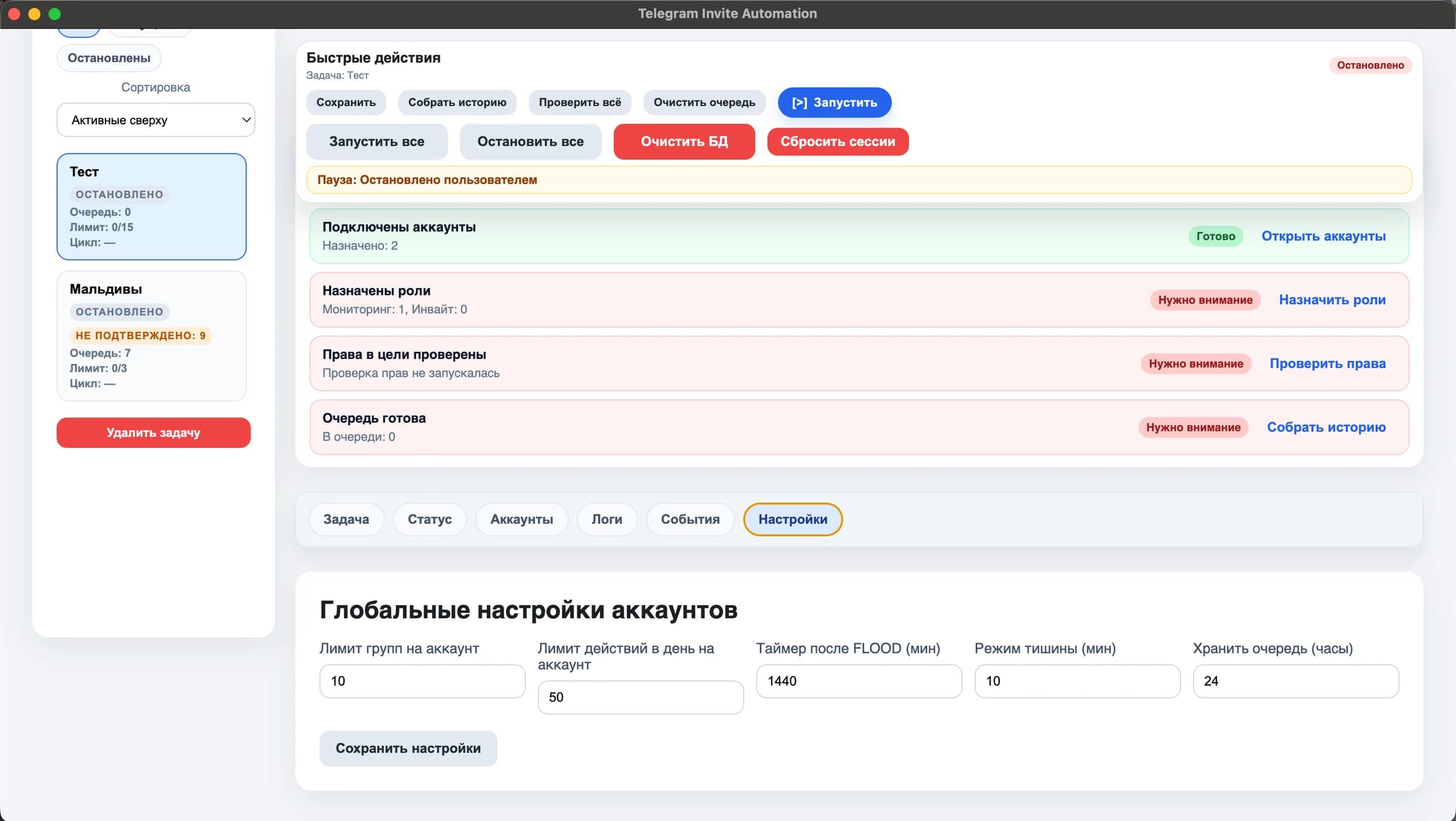
Task: Click the Пауза: Остановлено пользователем notice
Action: tap(859, 180)
